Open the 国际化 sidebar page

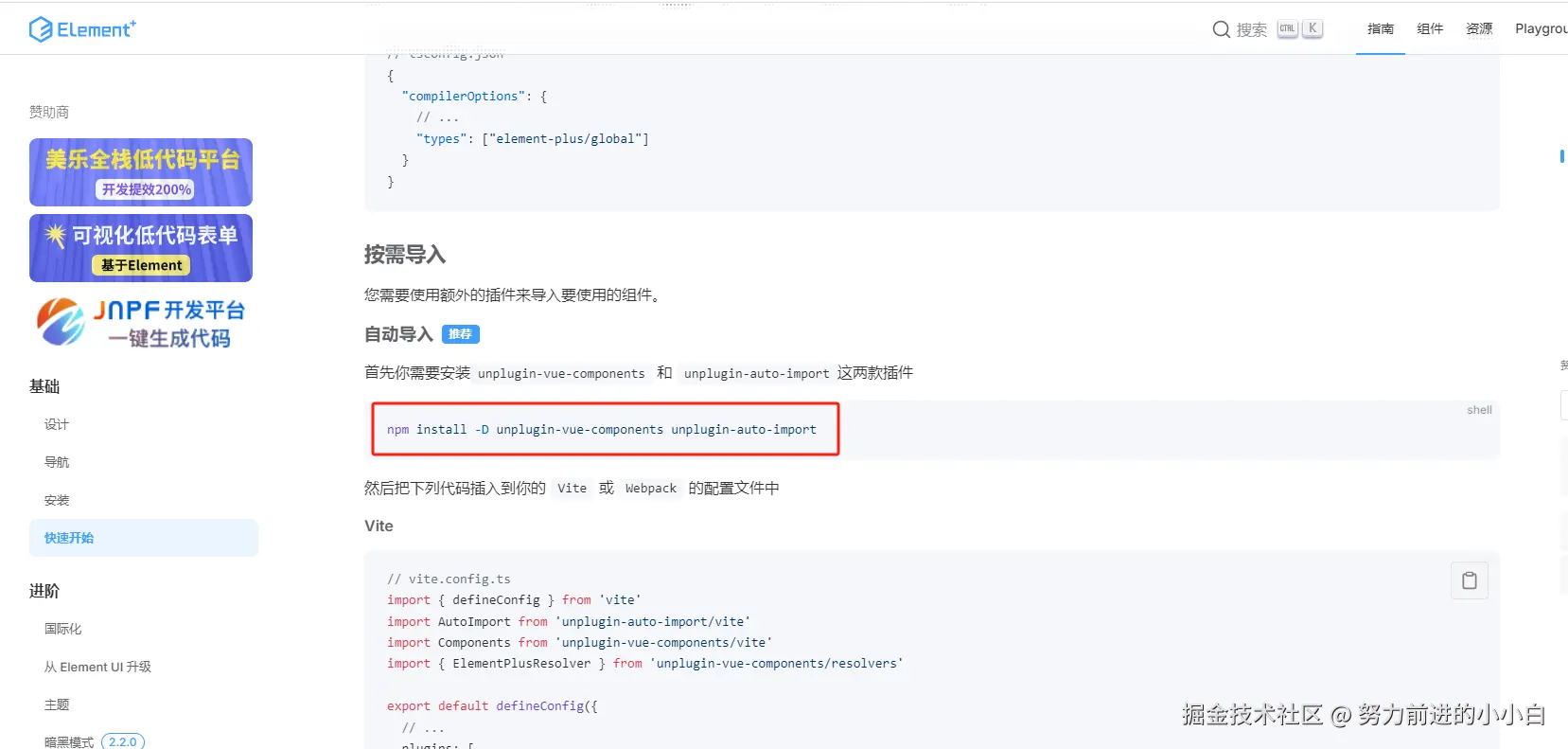63,629
